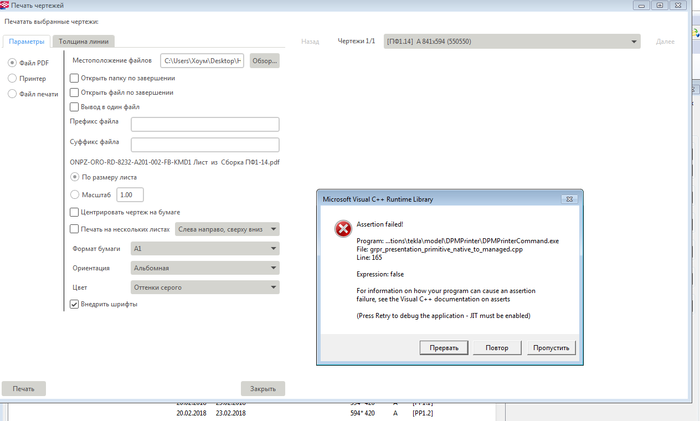Expand the drawings list [ПФ1.14] dropdown

[x=512, y=42]
